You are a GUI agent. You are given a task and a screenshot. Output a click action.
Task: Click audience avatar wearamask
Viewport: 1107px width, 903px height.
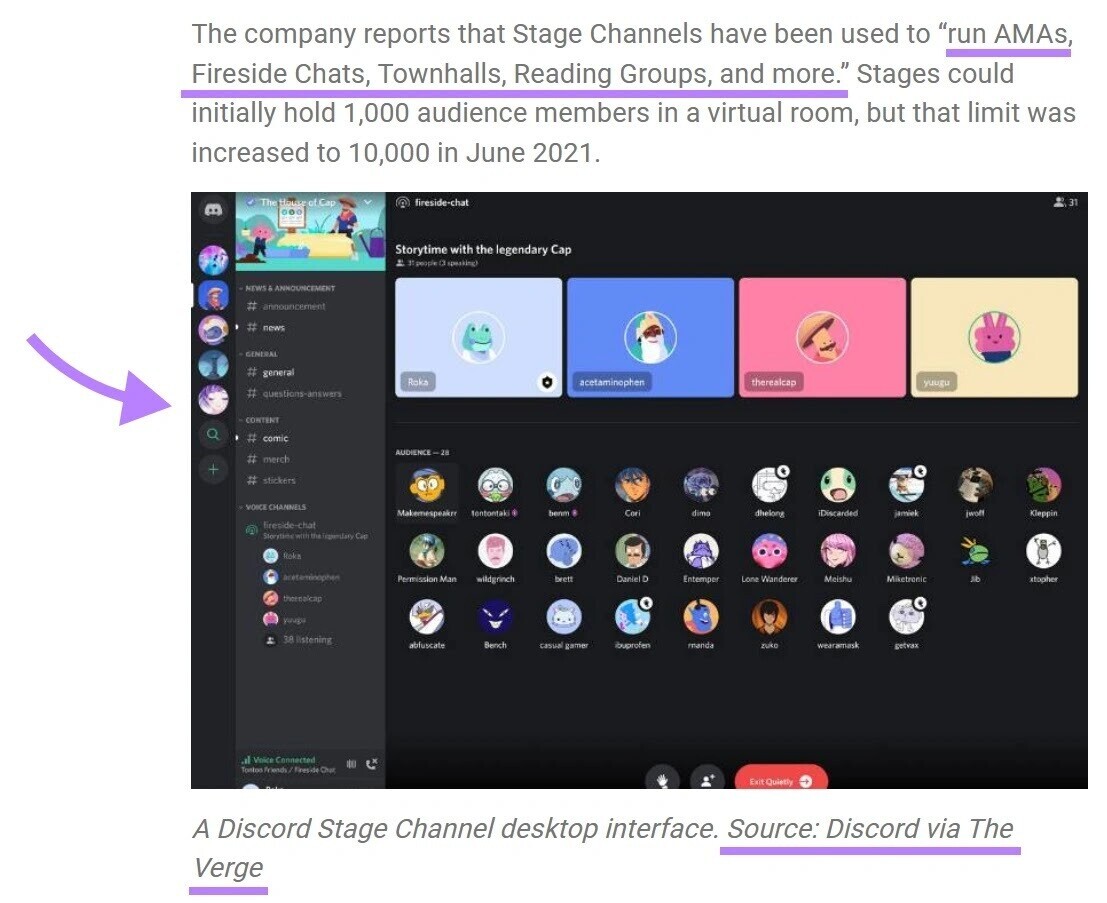coord(838,616)
